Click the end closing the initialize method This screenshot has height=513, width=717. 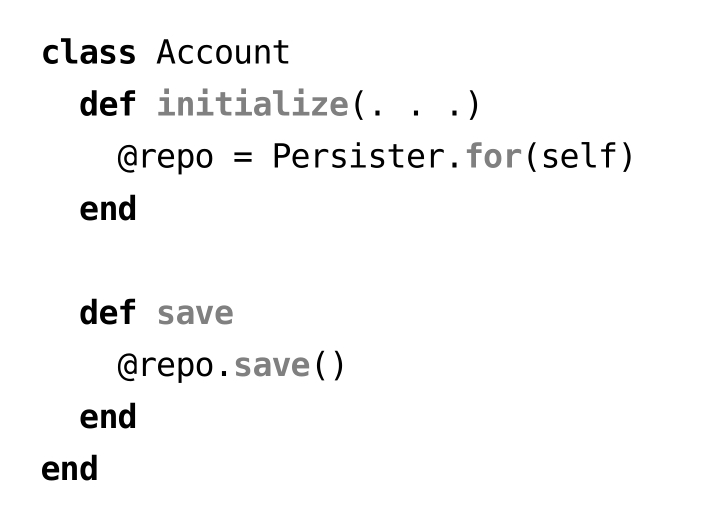(107, 209)
